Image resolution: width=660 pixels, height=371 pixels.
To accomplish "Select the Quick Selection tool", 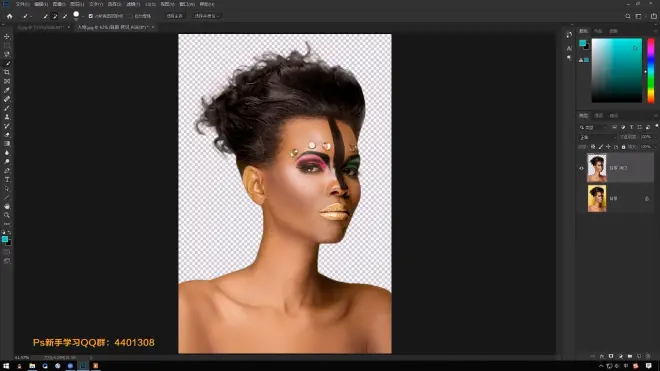I will [x=7, y=63].
